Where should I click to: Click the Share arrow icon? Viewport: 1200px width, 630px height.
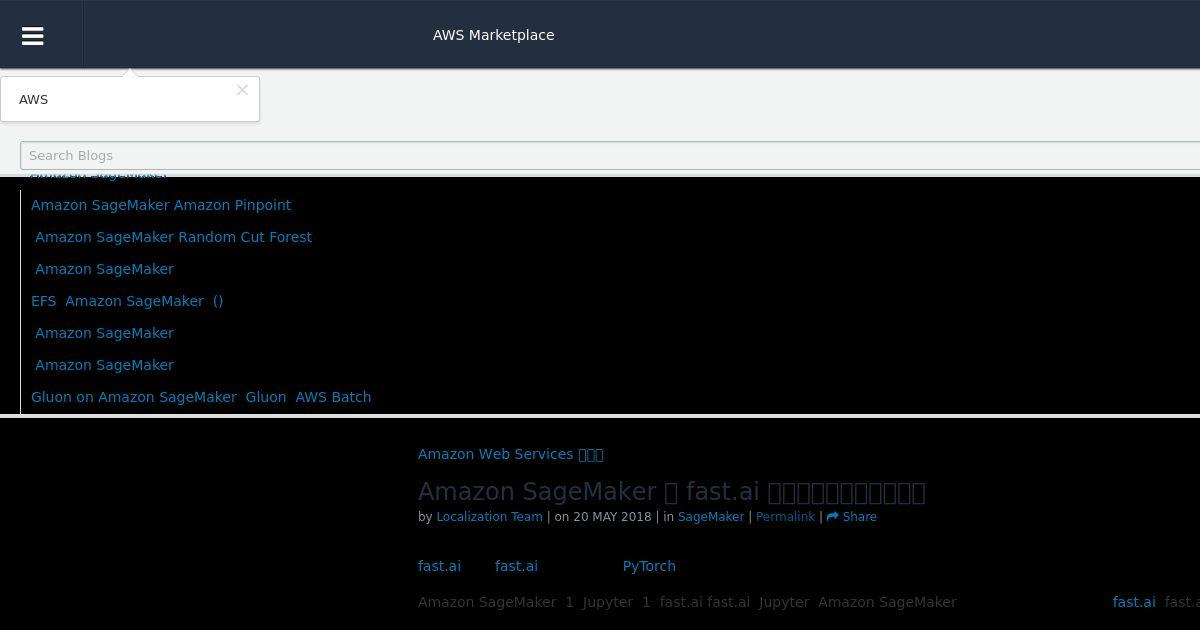[x=832, y=517]
